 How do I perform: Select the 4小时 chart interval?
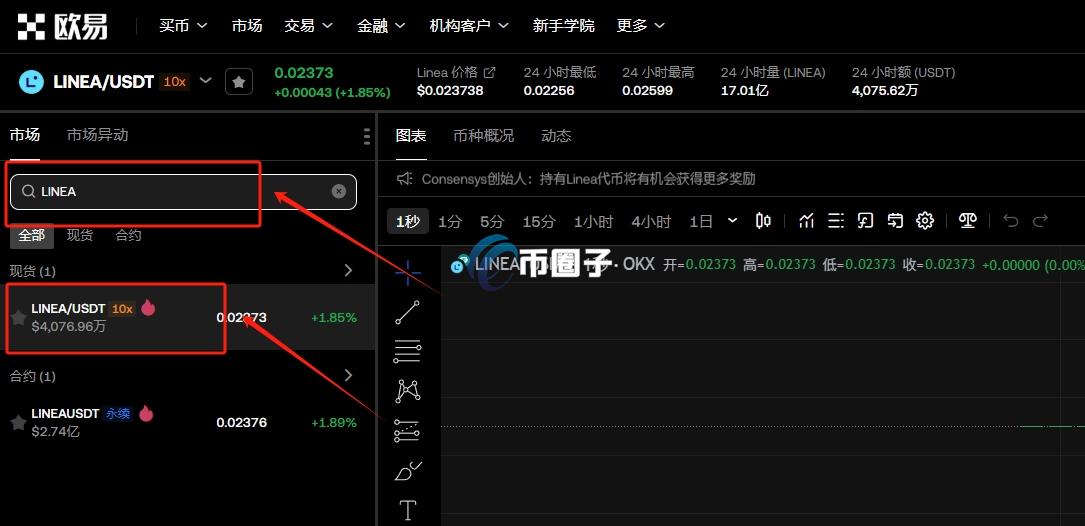[x=651, y=221]
